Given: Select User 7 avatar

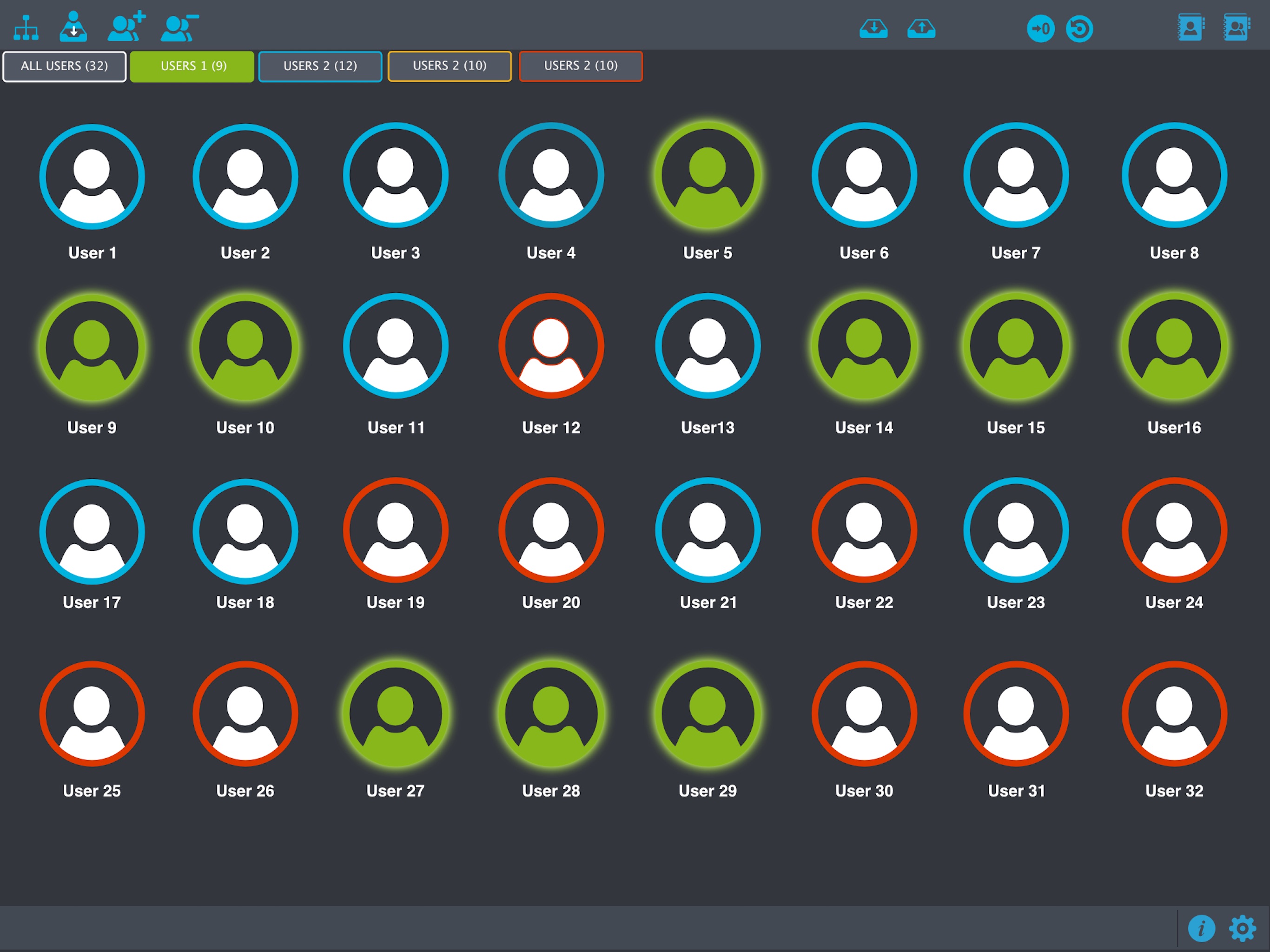Looking at the screenshot, I should [1016, 175].
